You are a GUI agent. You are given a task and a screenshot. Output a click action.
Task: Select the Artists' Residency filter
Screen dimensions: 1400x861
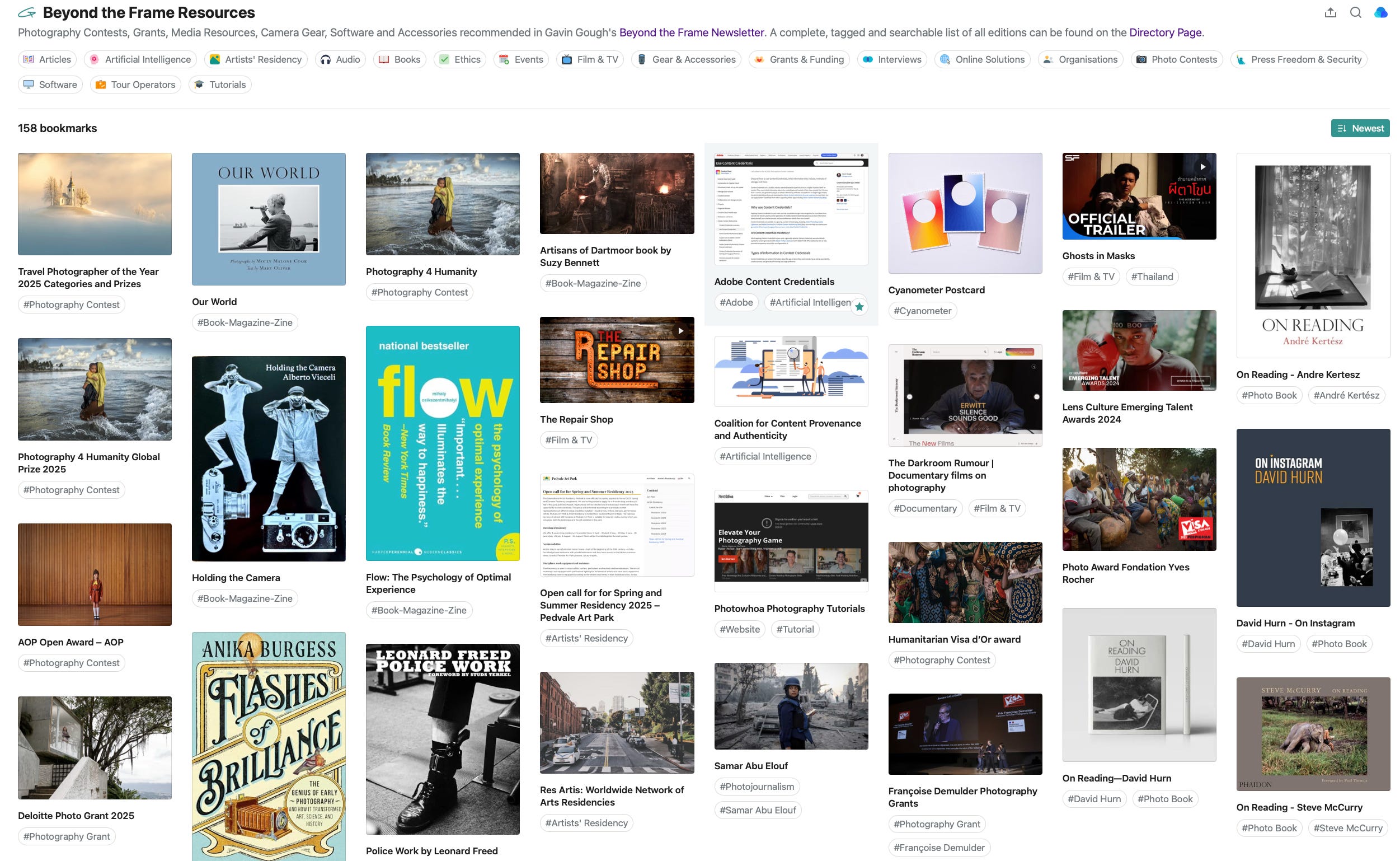[256, 59]
